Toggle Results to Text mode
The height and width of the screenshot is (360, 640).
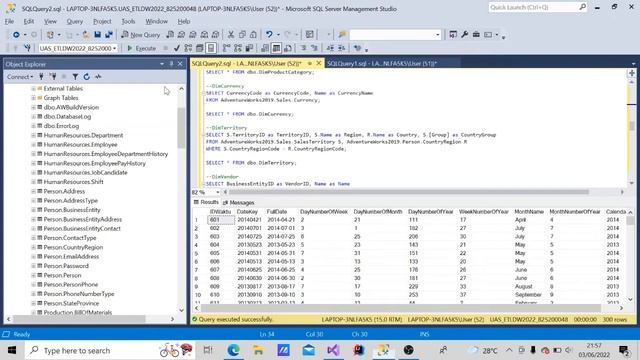[x=265, y=48]
